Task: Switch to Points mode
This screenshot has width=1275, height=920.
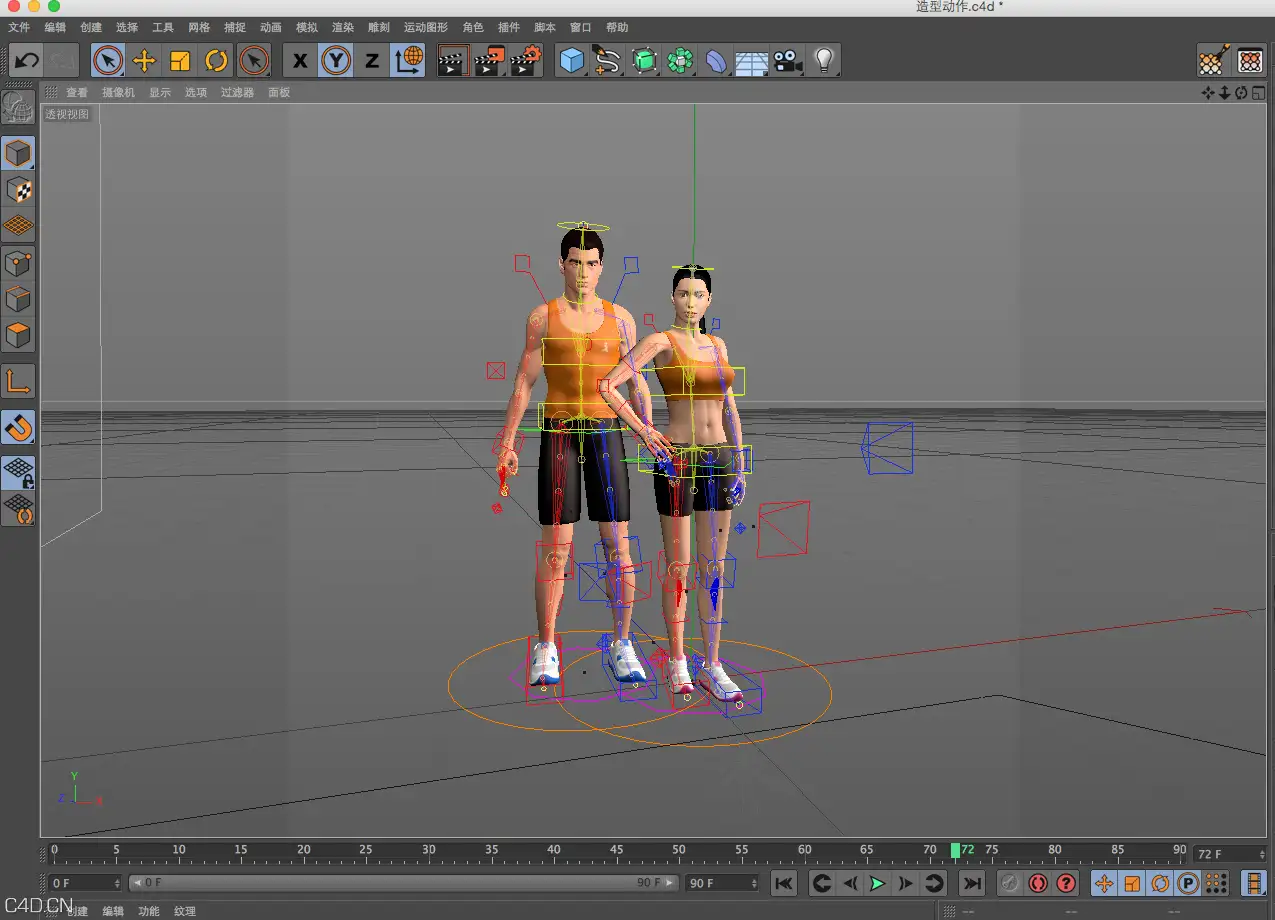Action: coord(18,263)
